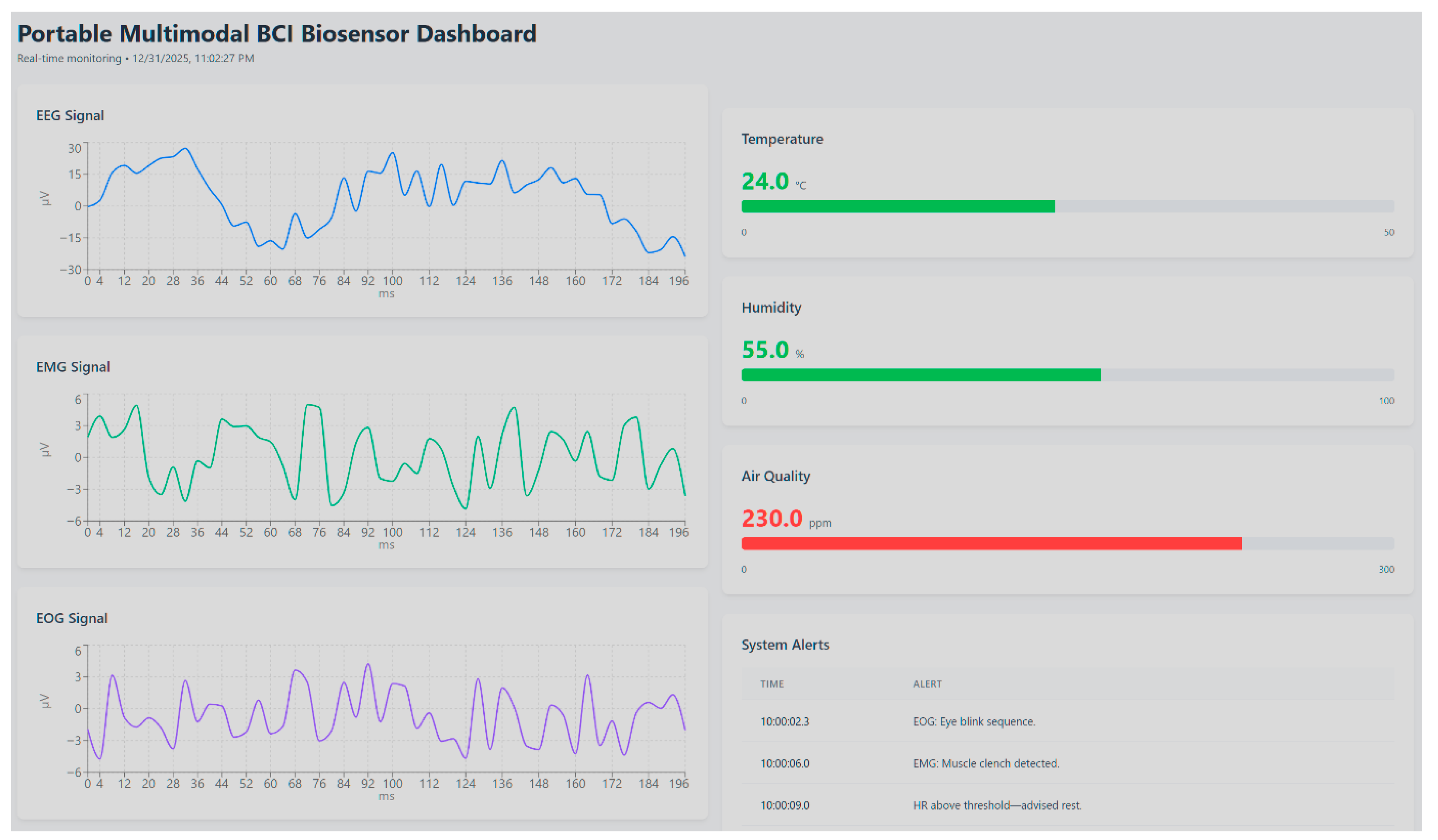
Task: Click the 55.0 humidity reading
Action: pyautogui.click(x=765, y=350)
